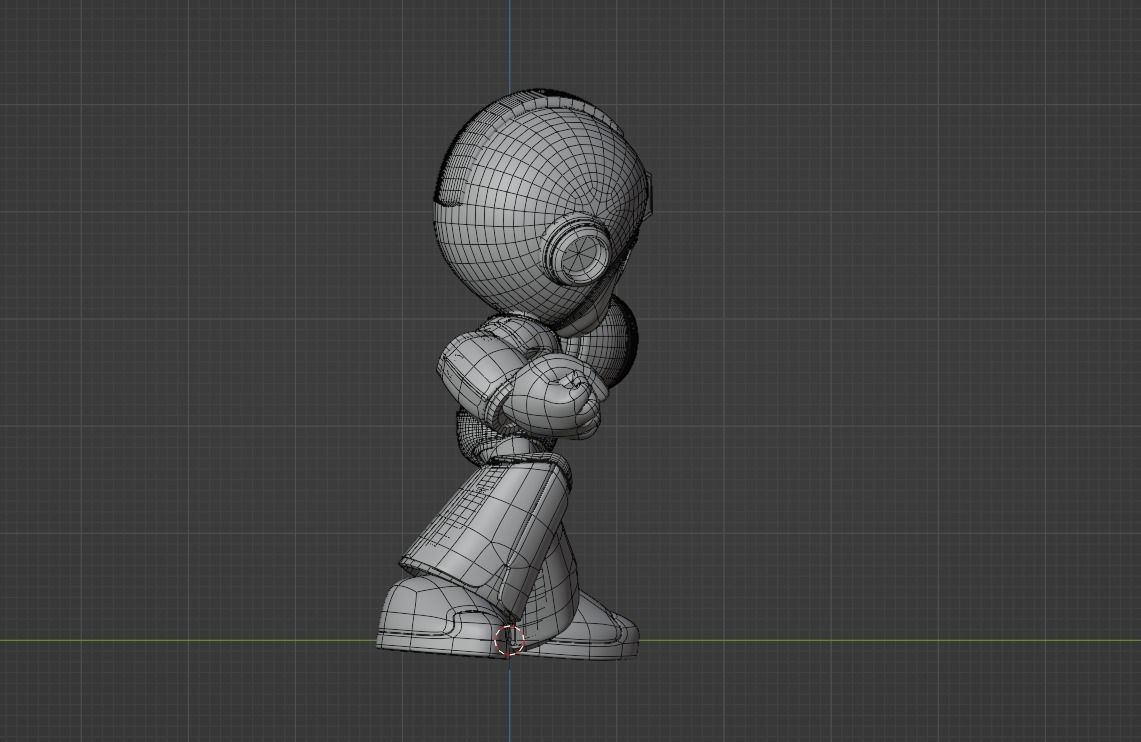Select the front foot on the left side
This screenshot has height=742, width=1141.
pos(442,616)
